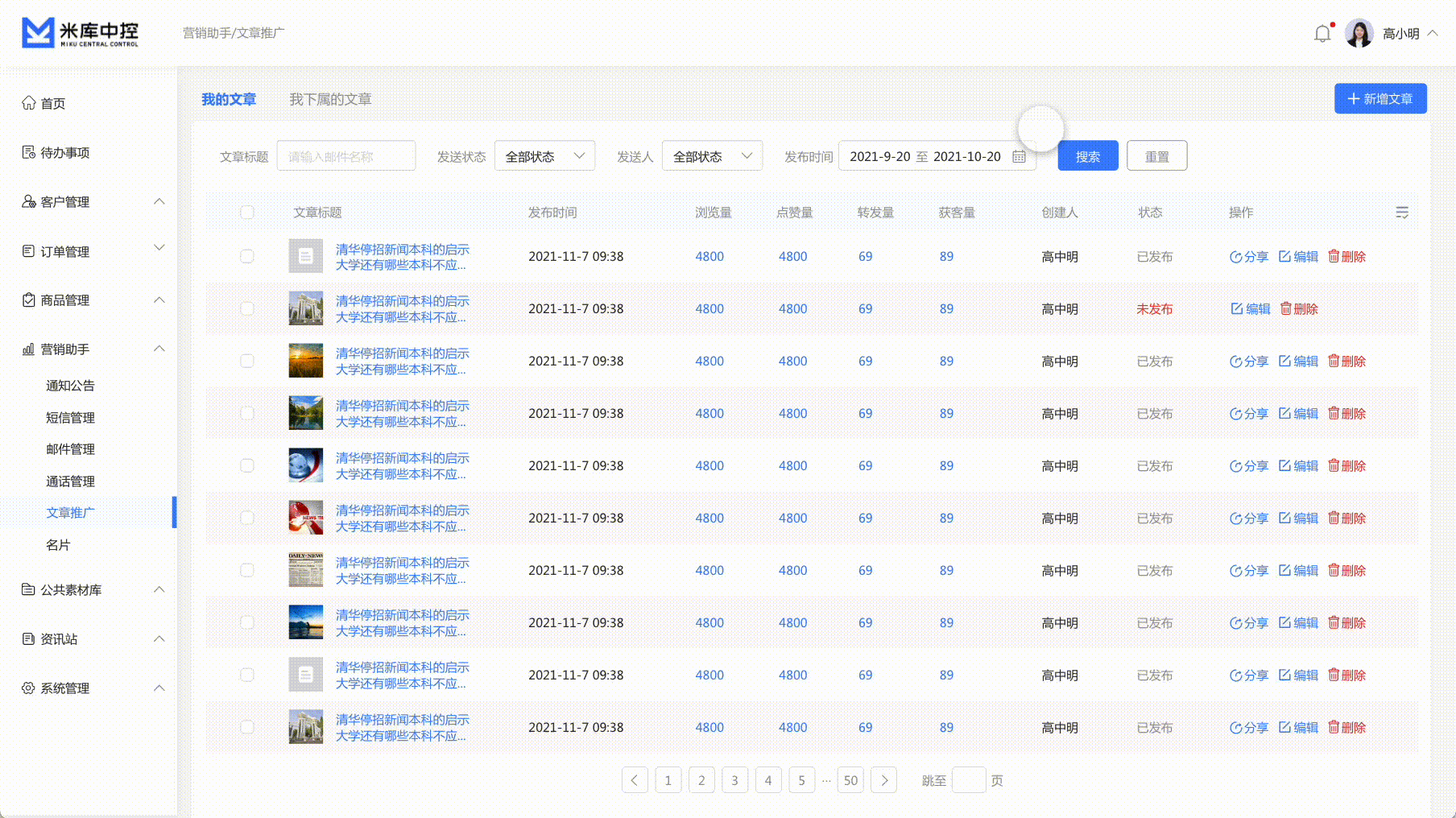
Task: Open the 发送状态 dropdown
Action: click(x=544, y=156)
